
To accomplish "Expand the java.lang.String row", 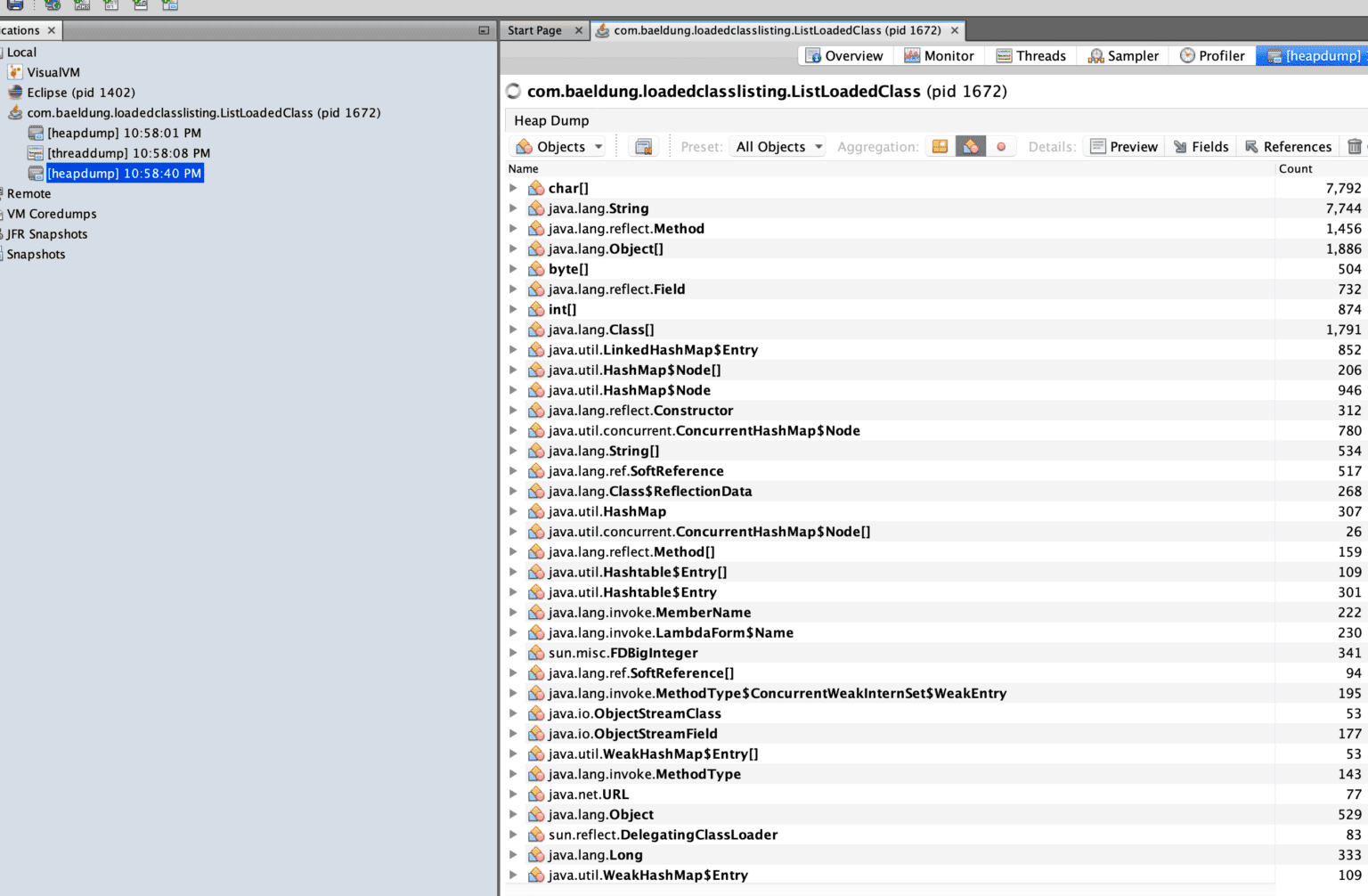I will (x=514, y=208).
